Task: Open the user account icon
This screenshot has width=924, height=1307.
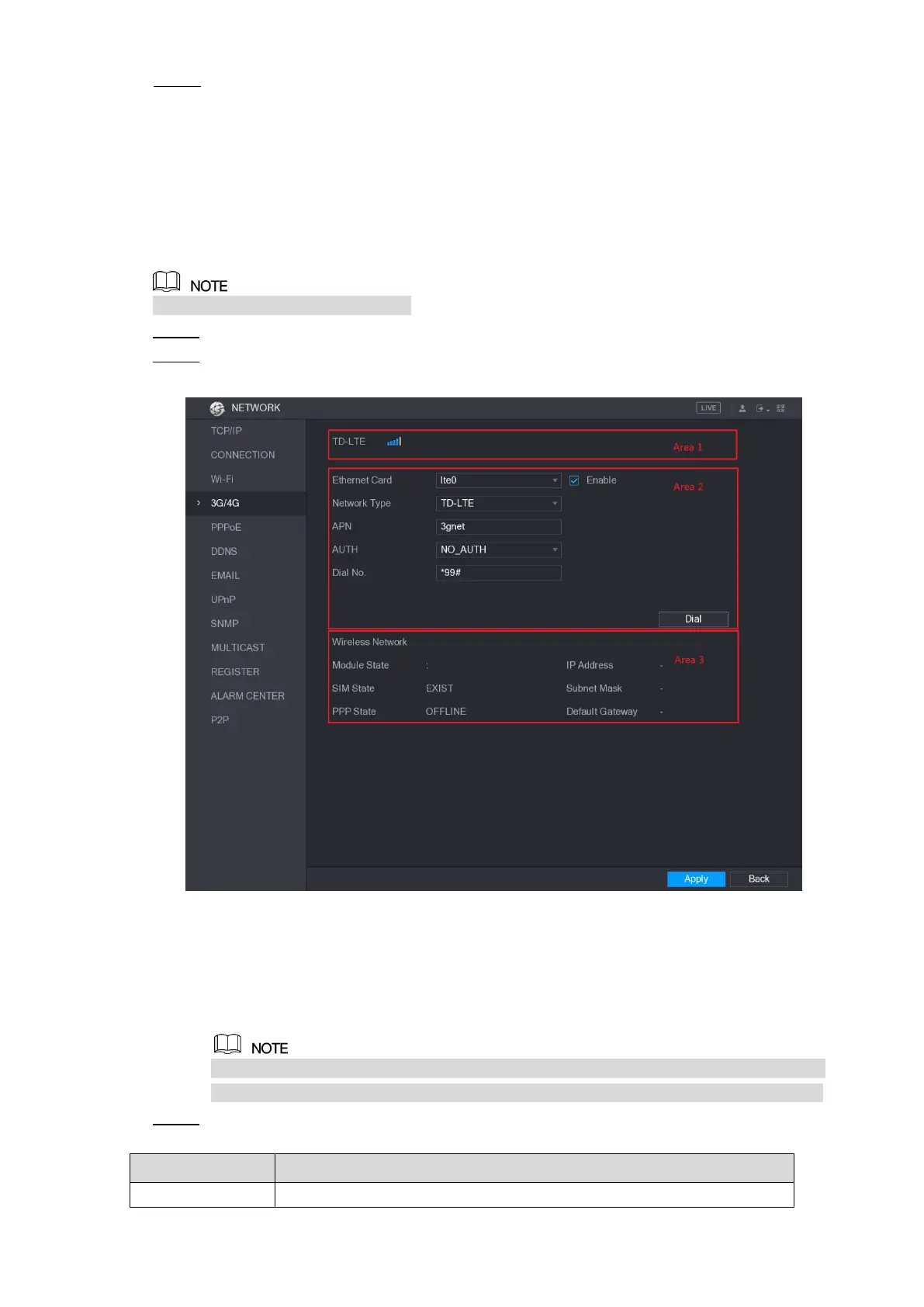Action: point(742,408)
